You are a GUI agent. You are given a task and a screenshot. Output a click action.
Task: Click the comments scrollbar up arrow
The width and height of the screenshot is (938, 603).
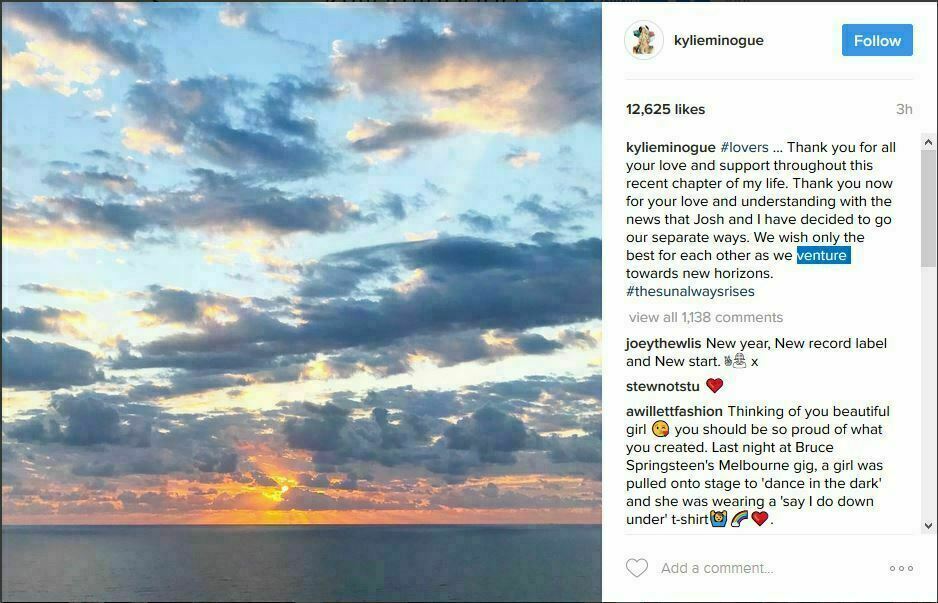pos(928,139)
